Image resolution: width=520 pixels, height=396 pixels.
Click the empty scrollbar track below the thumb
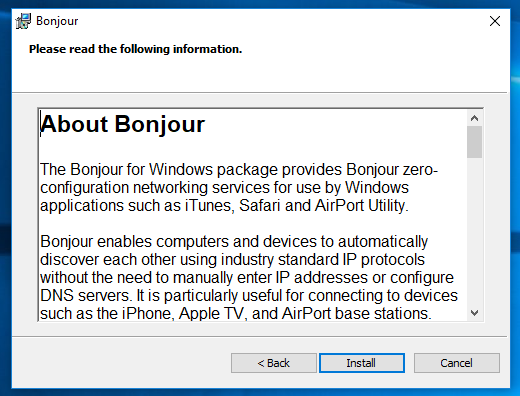(474, 231)
